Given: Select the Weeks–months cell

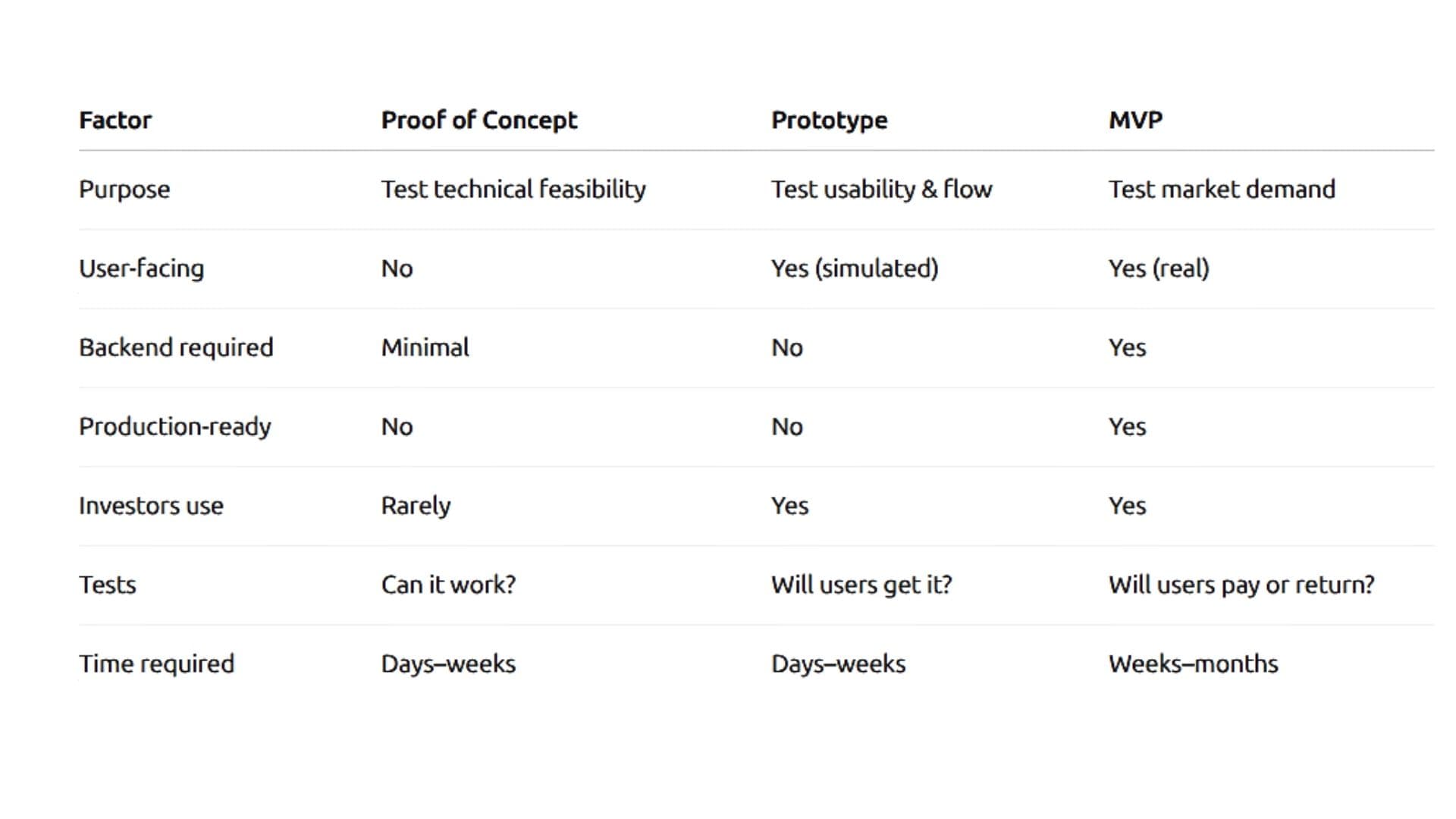Looking at the screenshot, I should pos(1193,664).
